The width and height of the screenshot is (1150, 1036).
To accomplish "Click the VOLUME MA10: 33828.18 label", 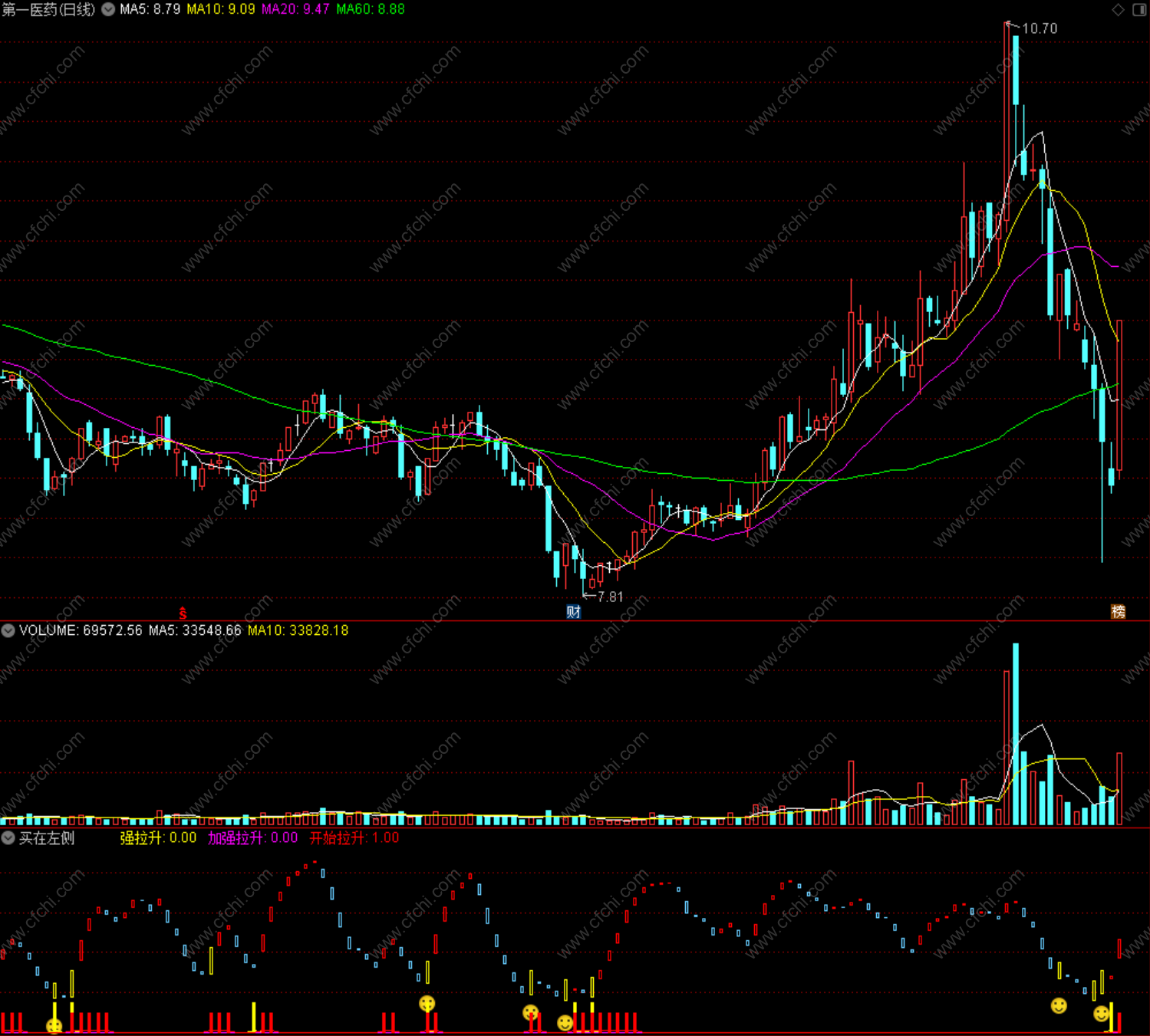I will click(298, 630).
